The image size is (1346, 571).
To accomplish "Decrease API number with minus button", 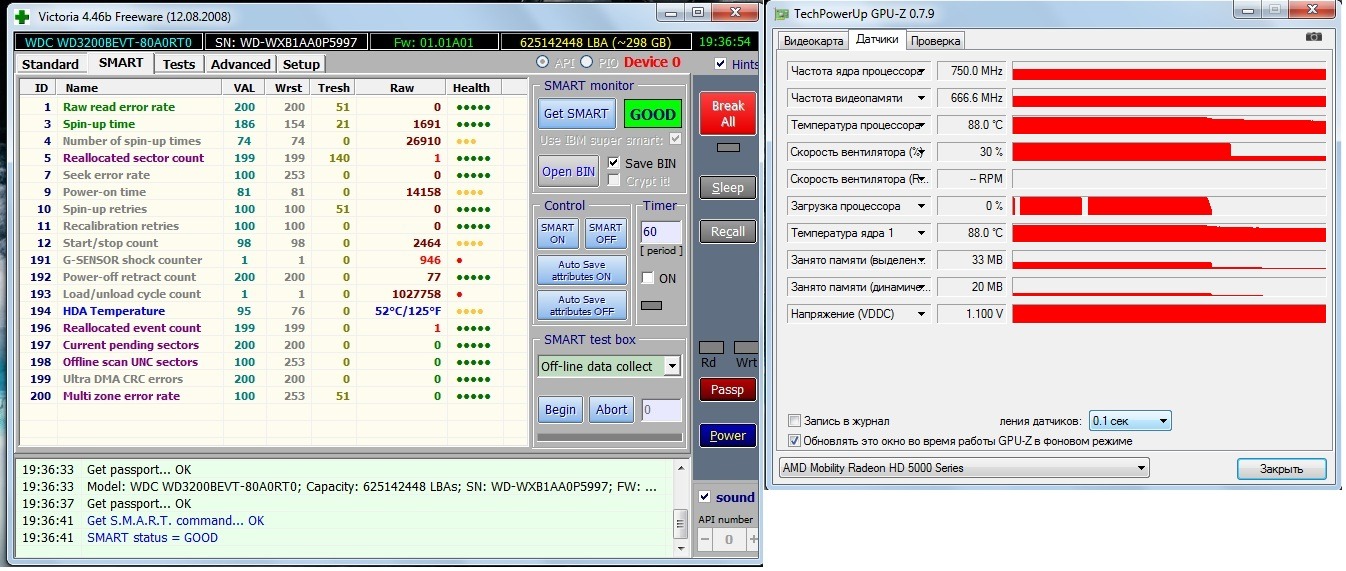I will coord(705,539).
